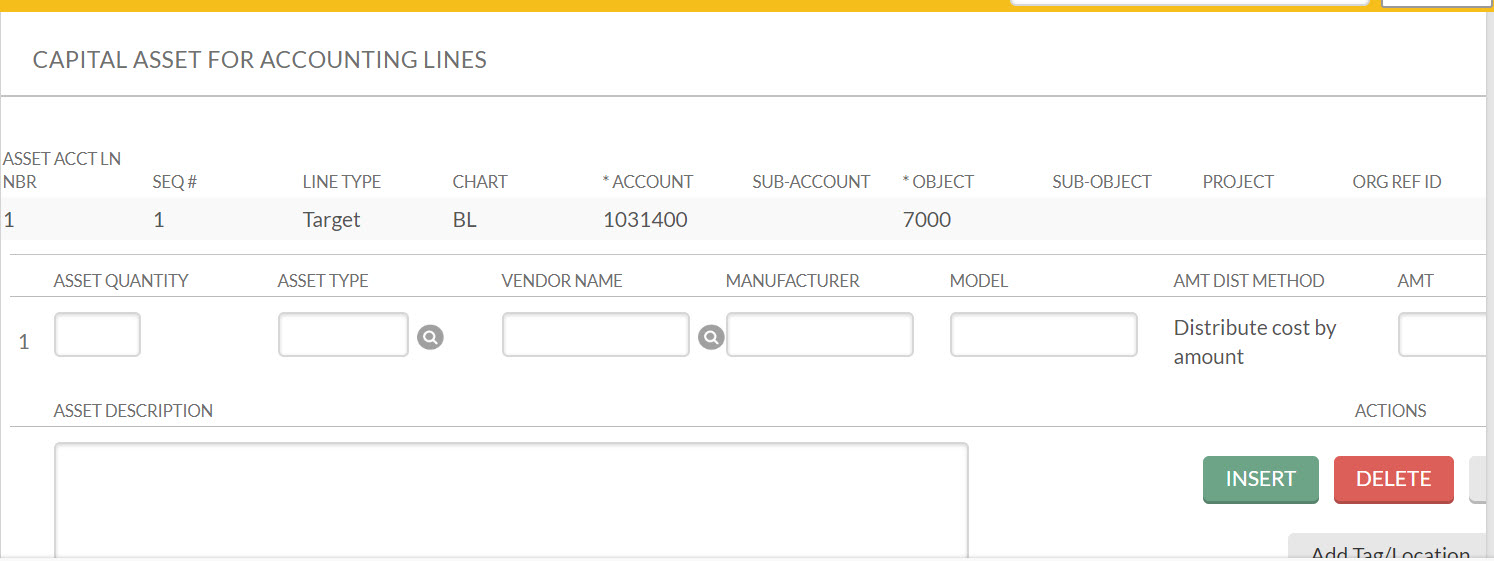Click the chart value BL
Viewport: 1494px width, 561px height.
(465, 220)
